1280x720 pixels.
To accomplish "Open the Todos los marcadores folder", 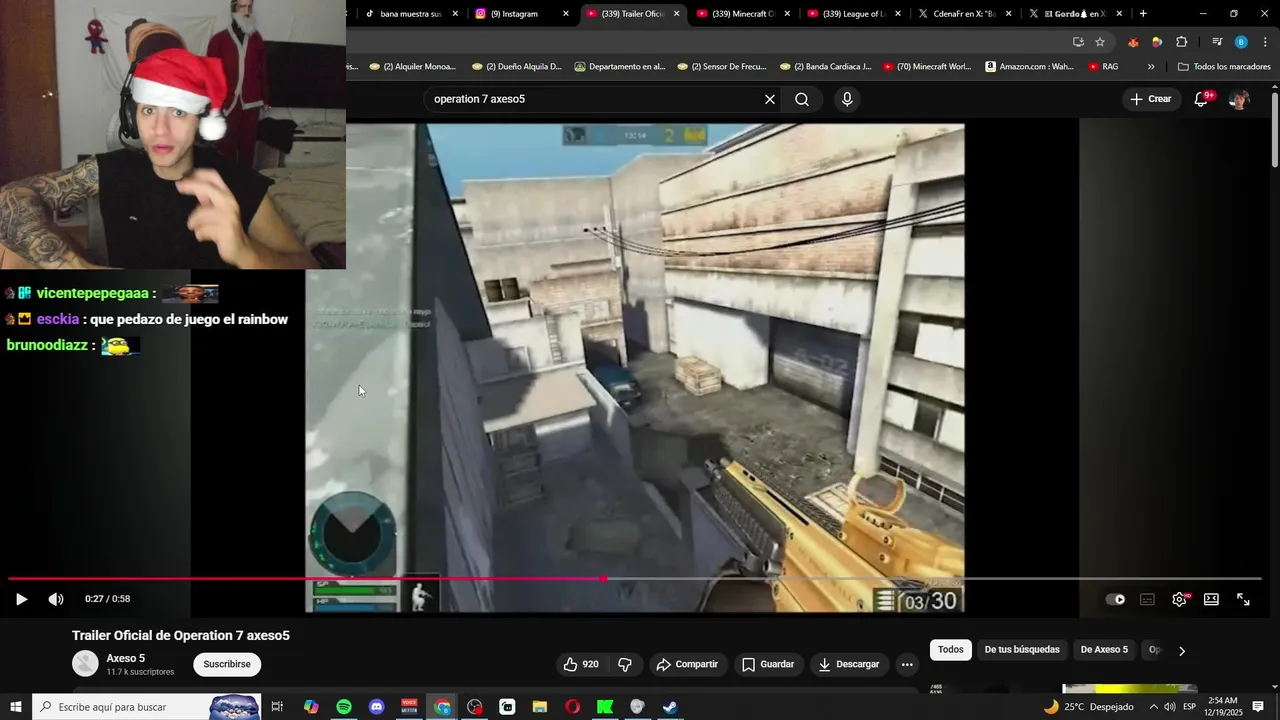I will [x=1224, y=67].
